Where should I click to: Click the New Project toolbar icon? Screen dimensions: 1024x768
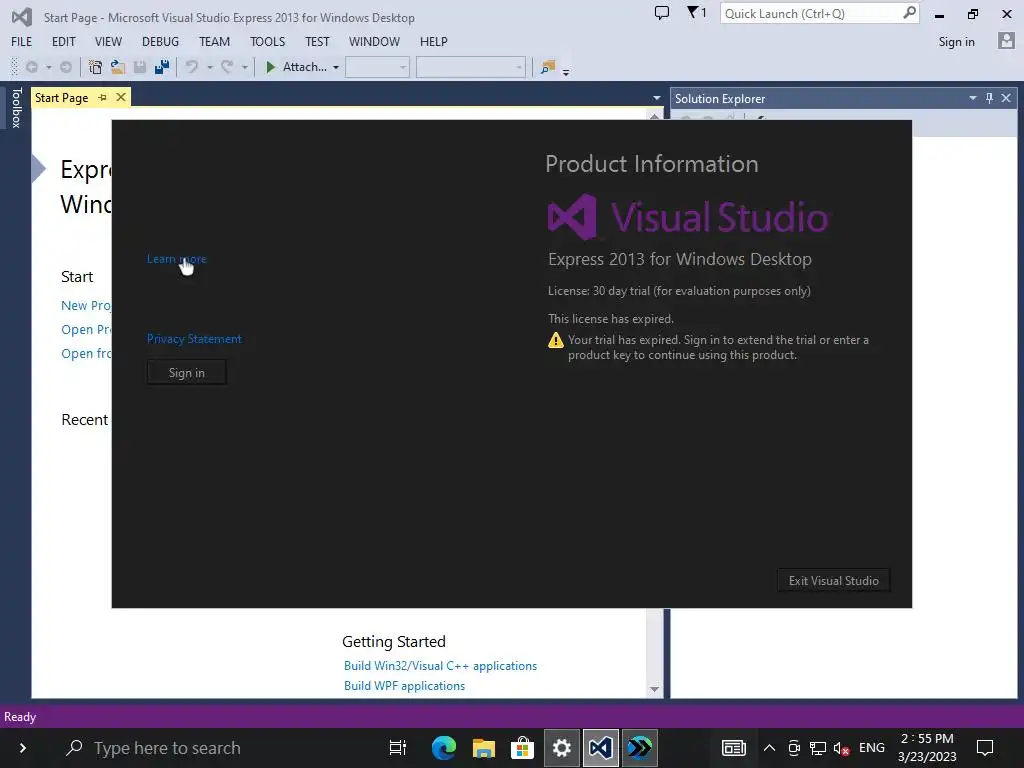coord(95,67)
